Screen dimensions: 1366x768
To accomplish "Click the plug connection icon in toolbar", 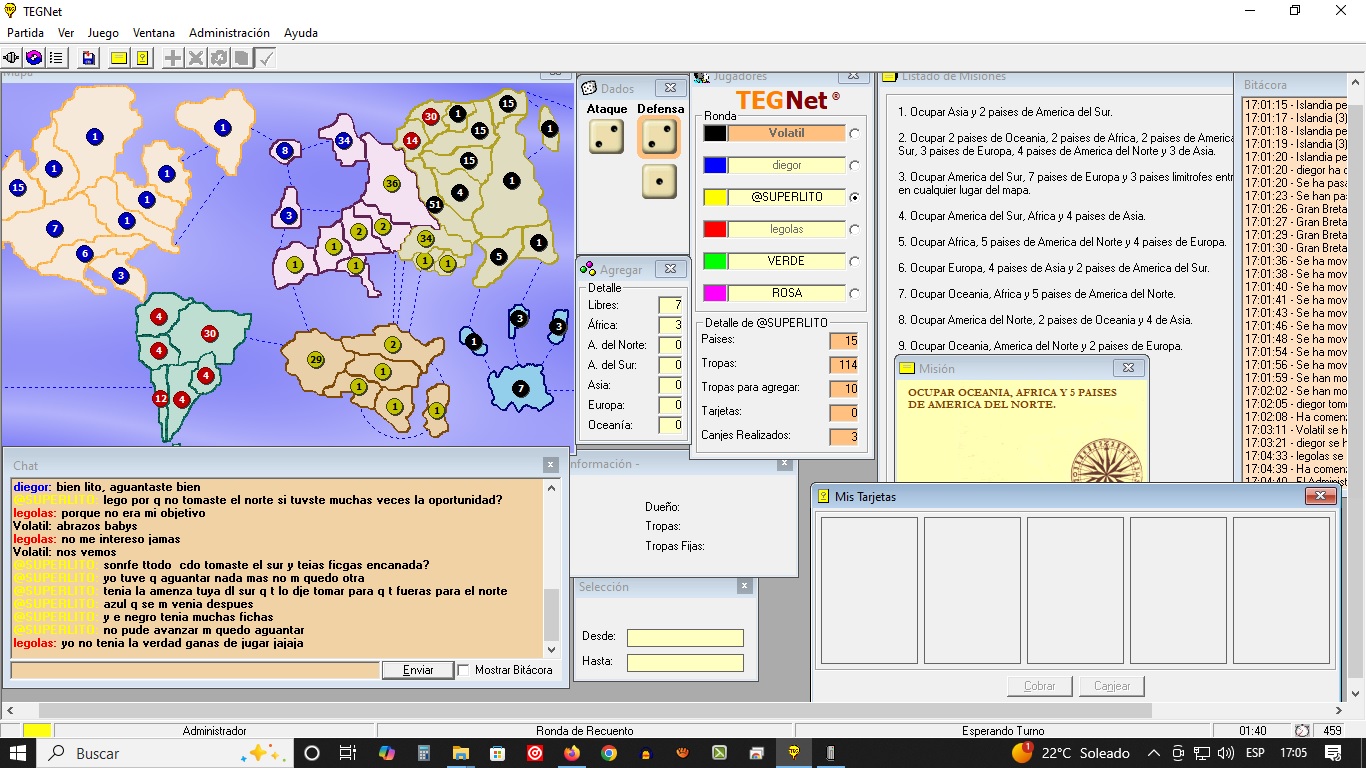I will tap(12, 58).
